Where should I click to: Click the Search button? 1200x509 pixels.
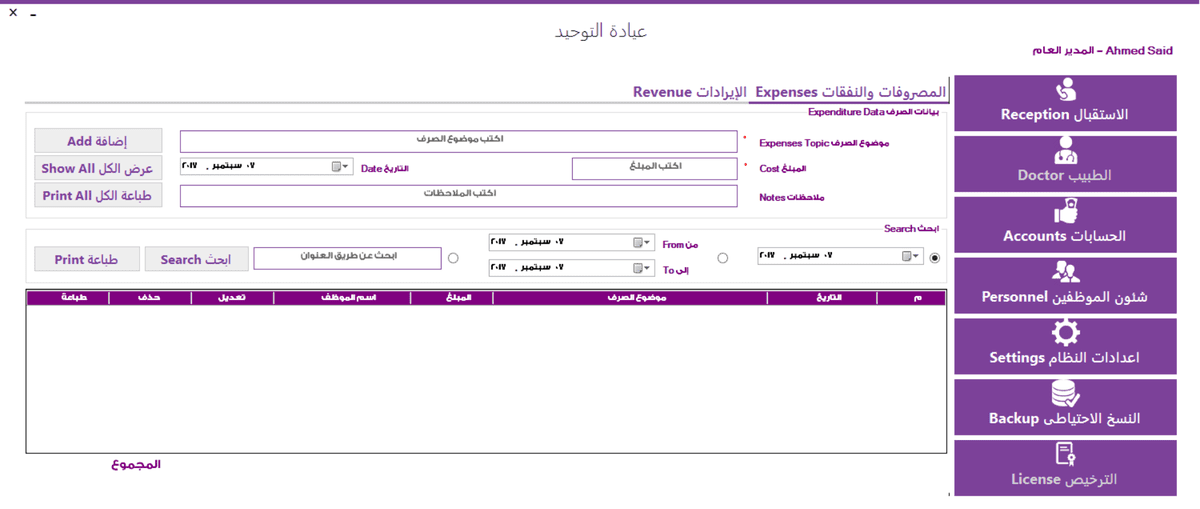coord(195,260)
